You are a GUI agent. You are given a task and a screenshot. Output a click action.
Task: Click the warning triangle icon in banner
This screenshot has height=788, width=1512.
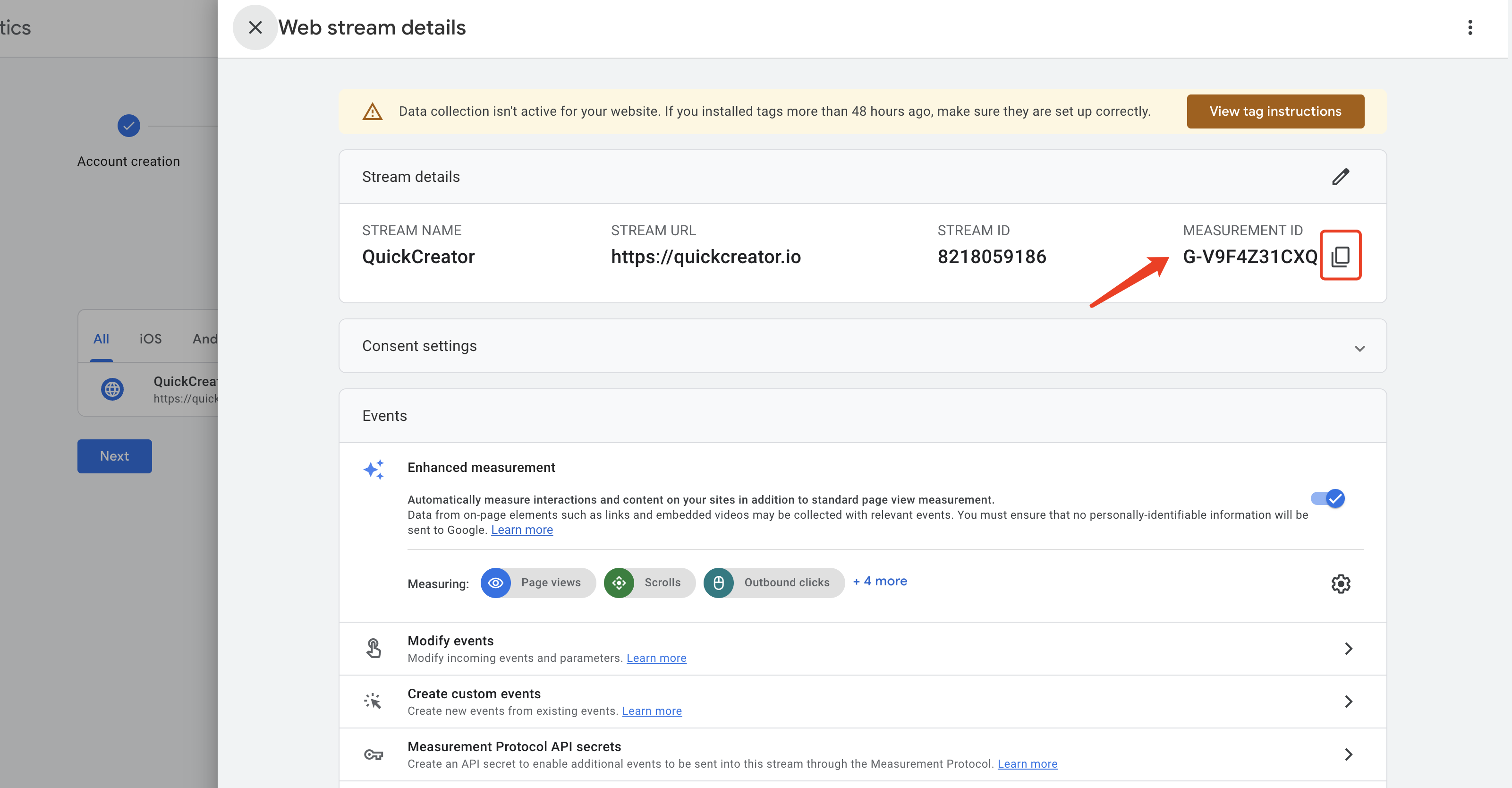372,111
